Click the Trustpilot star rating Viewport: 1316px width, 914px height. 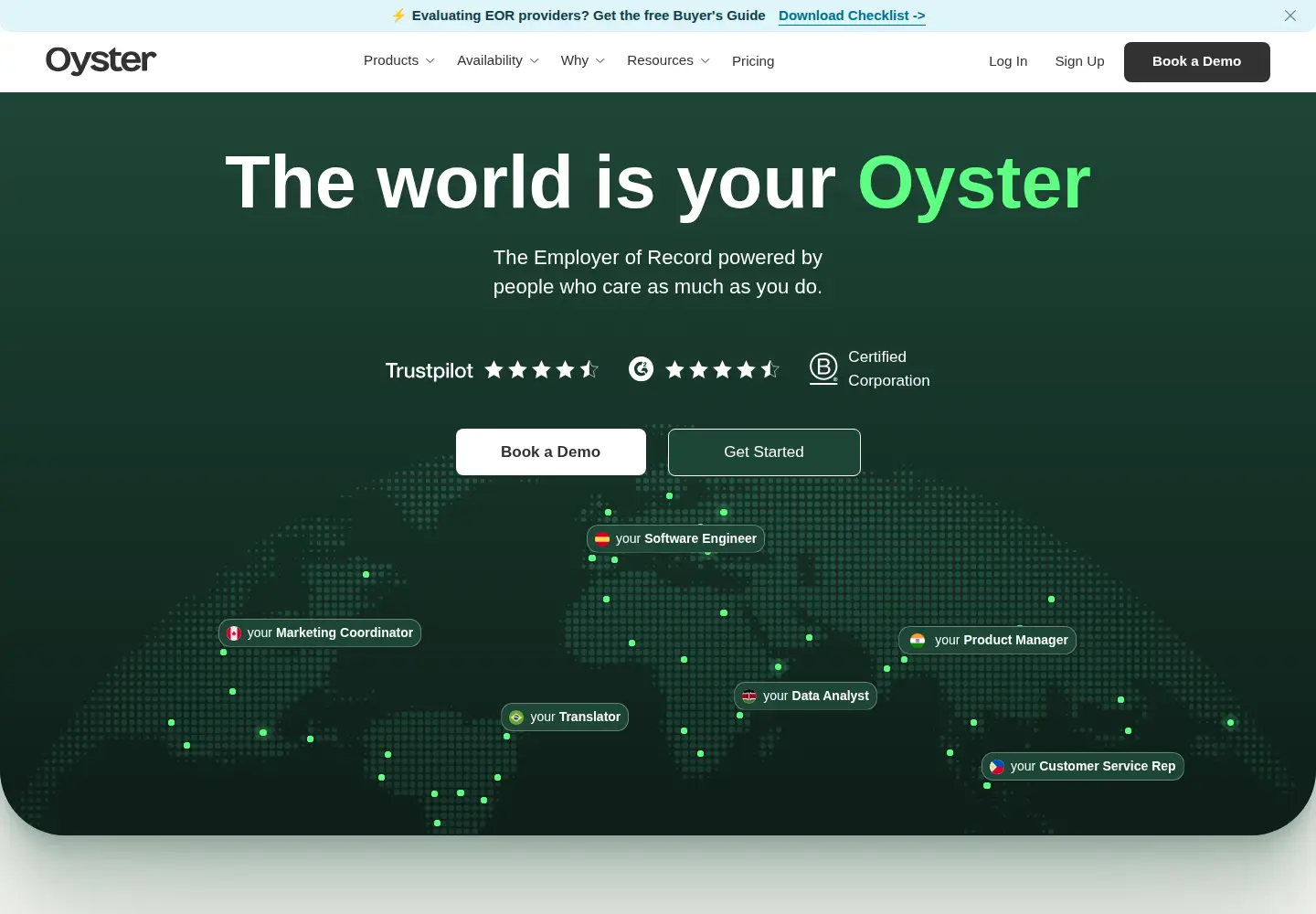[x=542, y=369]
